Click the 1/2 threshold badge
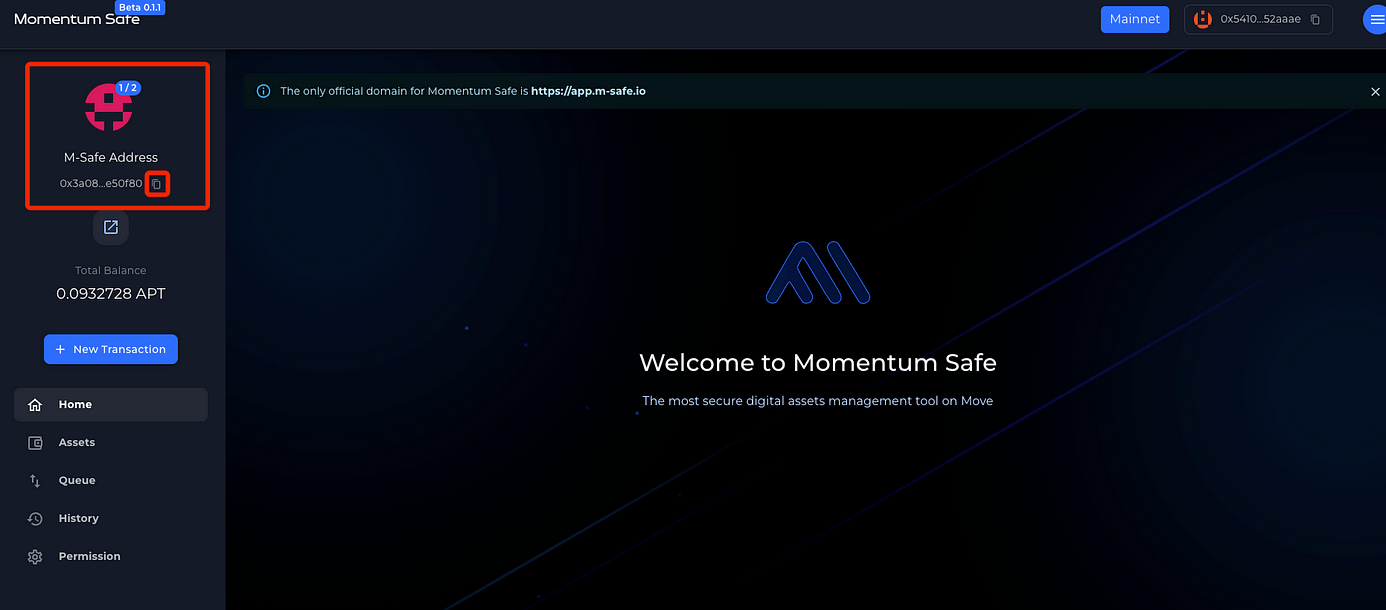The height and width of the screenshot is (610, 1386). (x=128, y=88)
